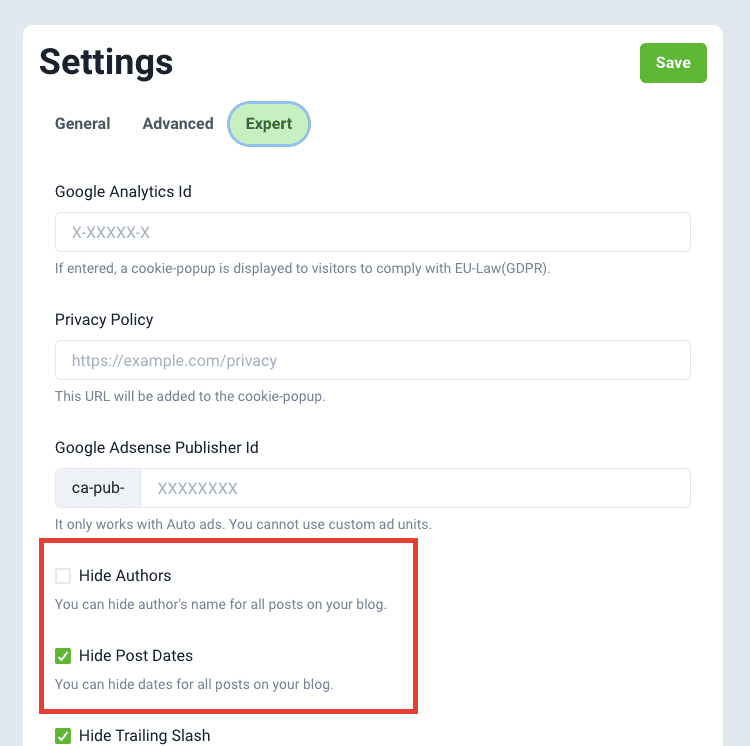
Task: Click into the Privacy Policy URL field
Action: click(372, 360)
